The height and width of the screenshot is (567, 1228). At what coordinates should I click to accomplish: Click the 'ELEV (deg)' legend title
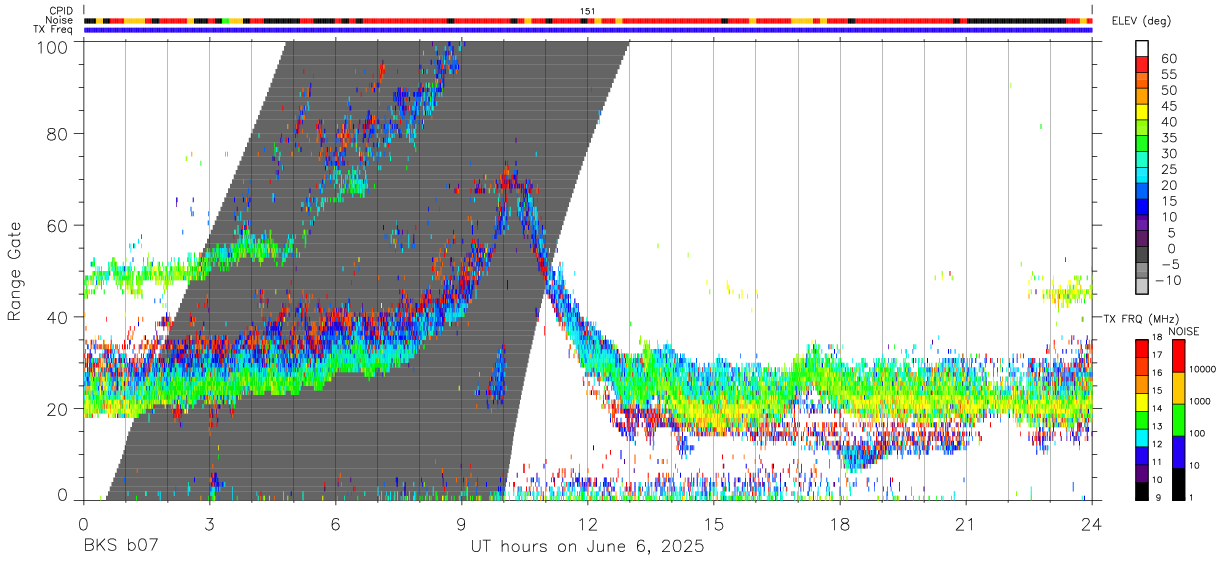[x=1142, y=21]
